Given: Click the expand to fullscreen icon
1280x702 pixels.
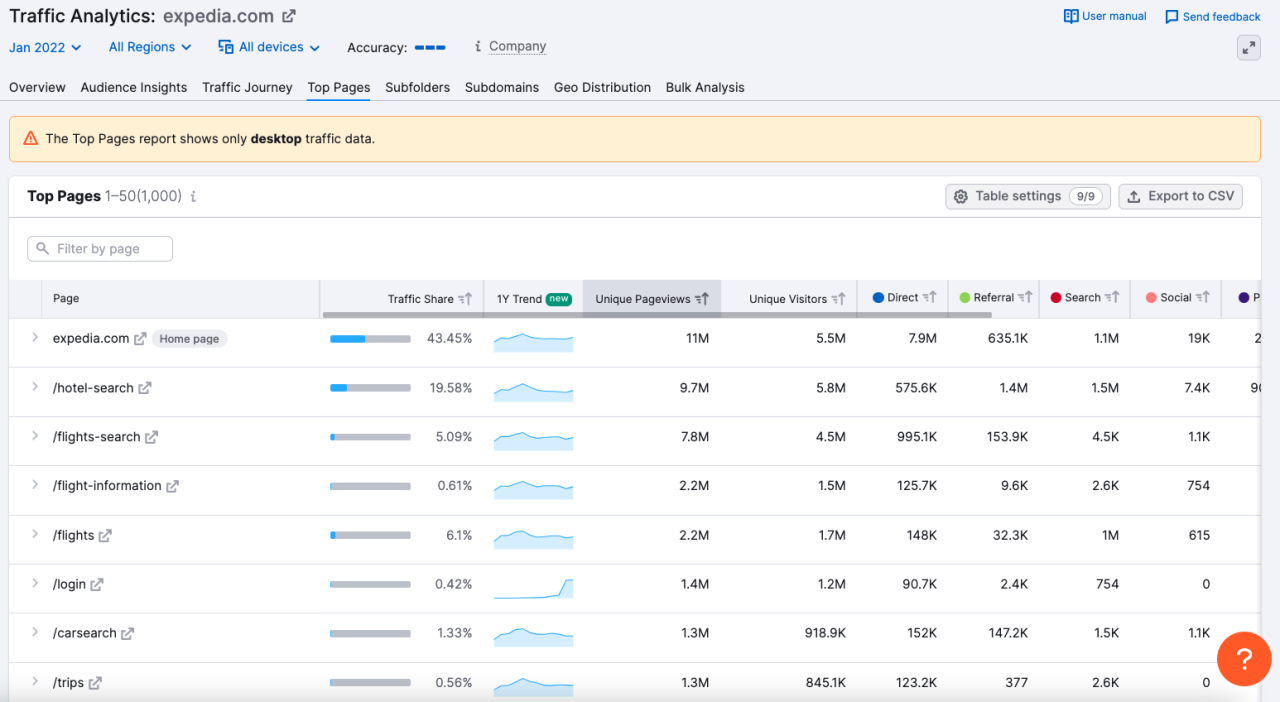Looking at the screenshot, I should click(x=1248, y=47).
